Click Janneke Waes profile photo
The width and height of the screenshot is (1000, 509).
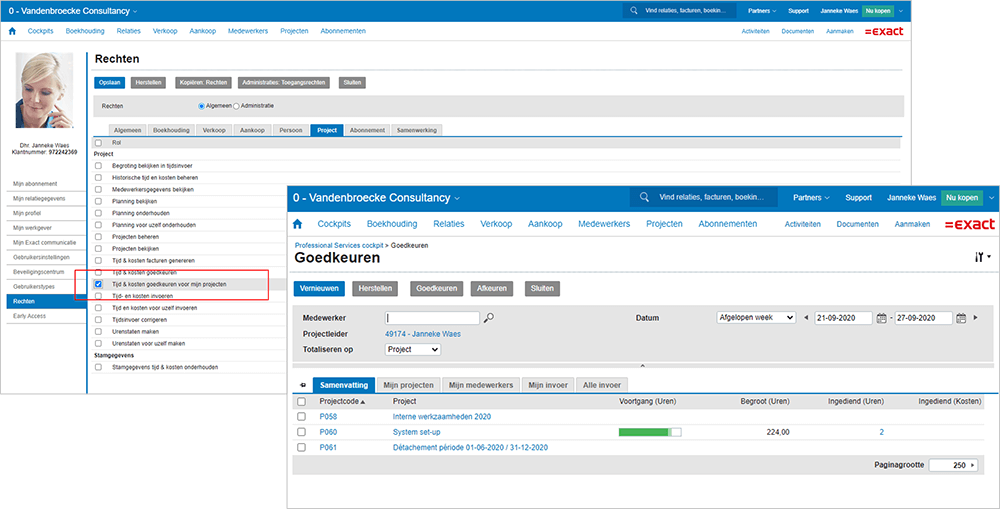click(45, 90)
